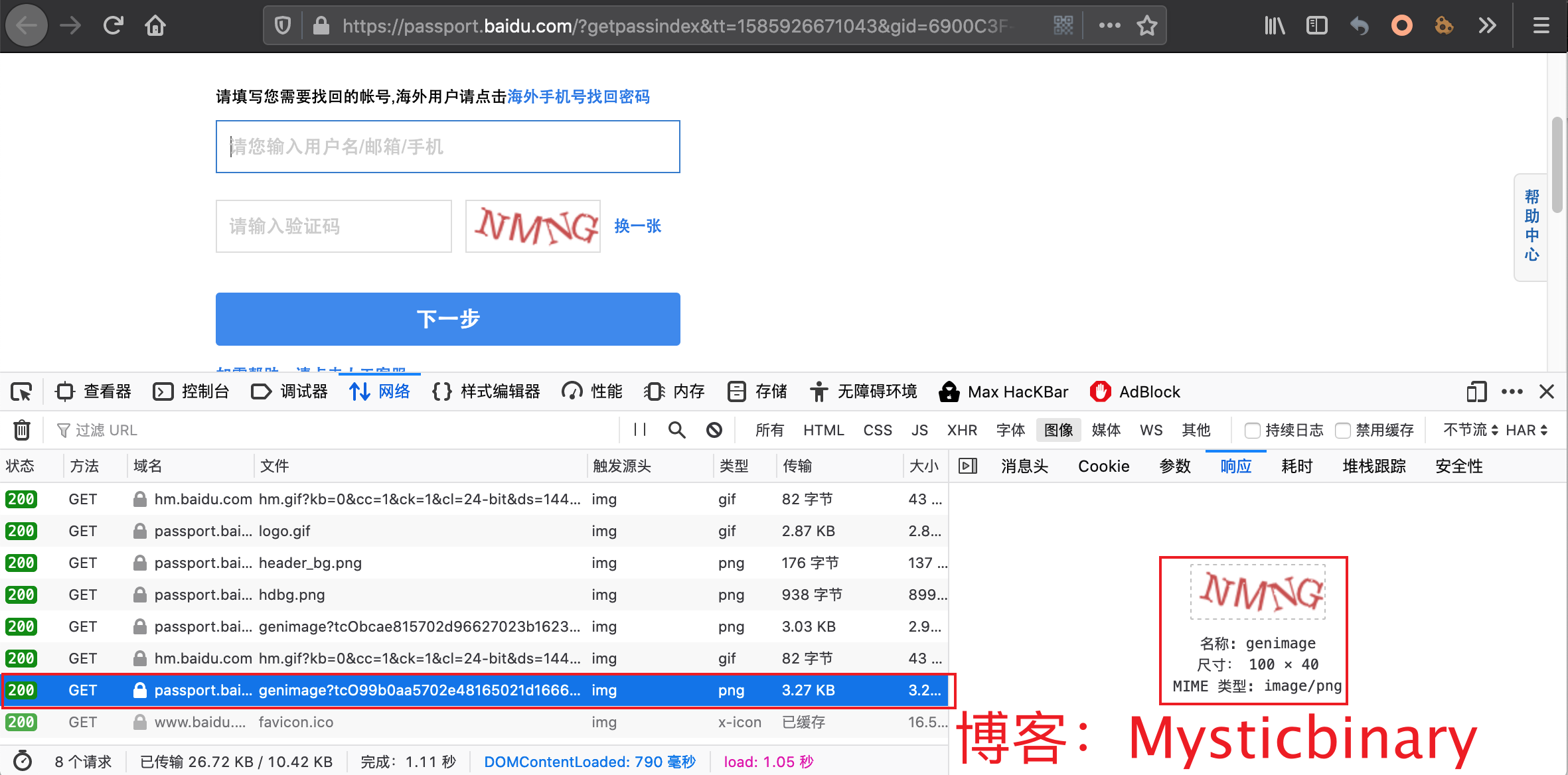Filter requests by CSS type
1568x775 pixels.
click(878, 430)
